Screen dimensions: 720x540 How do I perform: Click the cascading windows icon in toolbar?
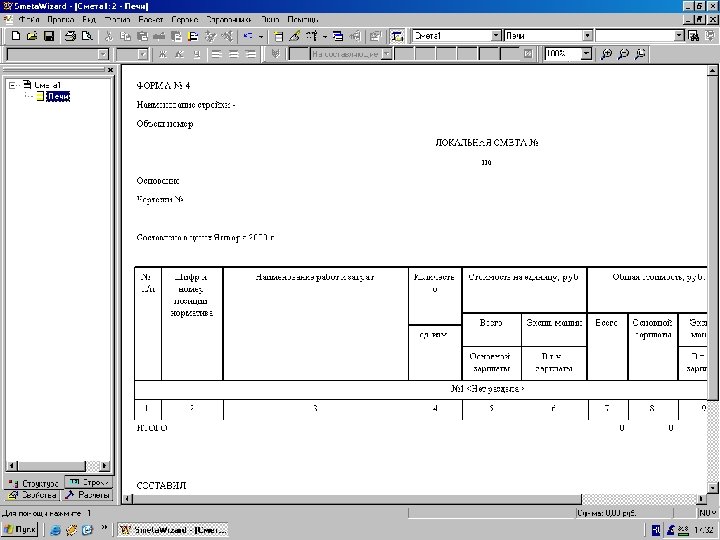click(x=338, y=36)
